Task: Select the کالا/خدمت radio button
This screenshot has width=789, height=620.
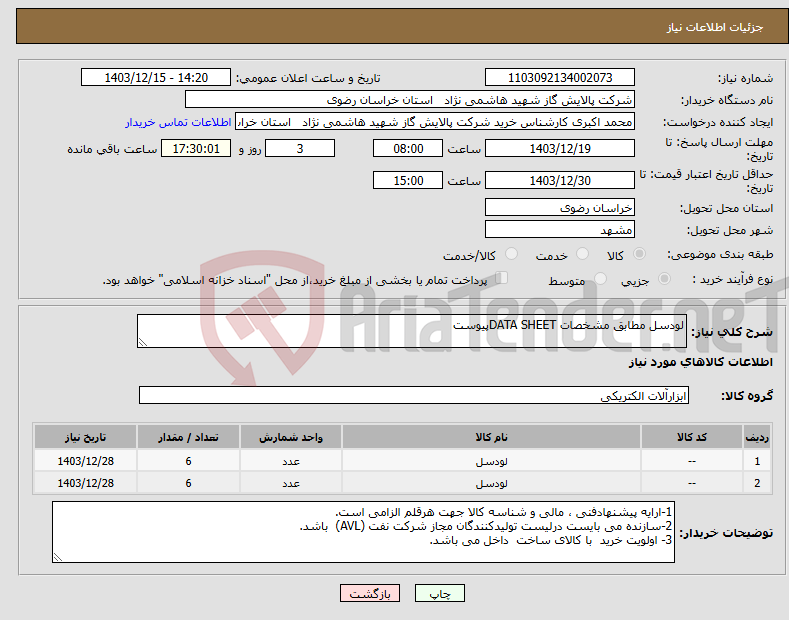Action: (511, 254)
